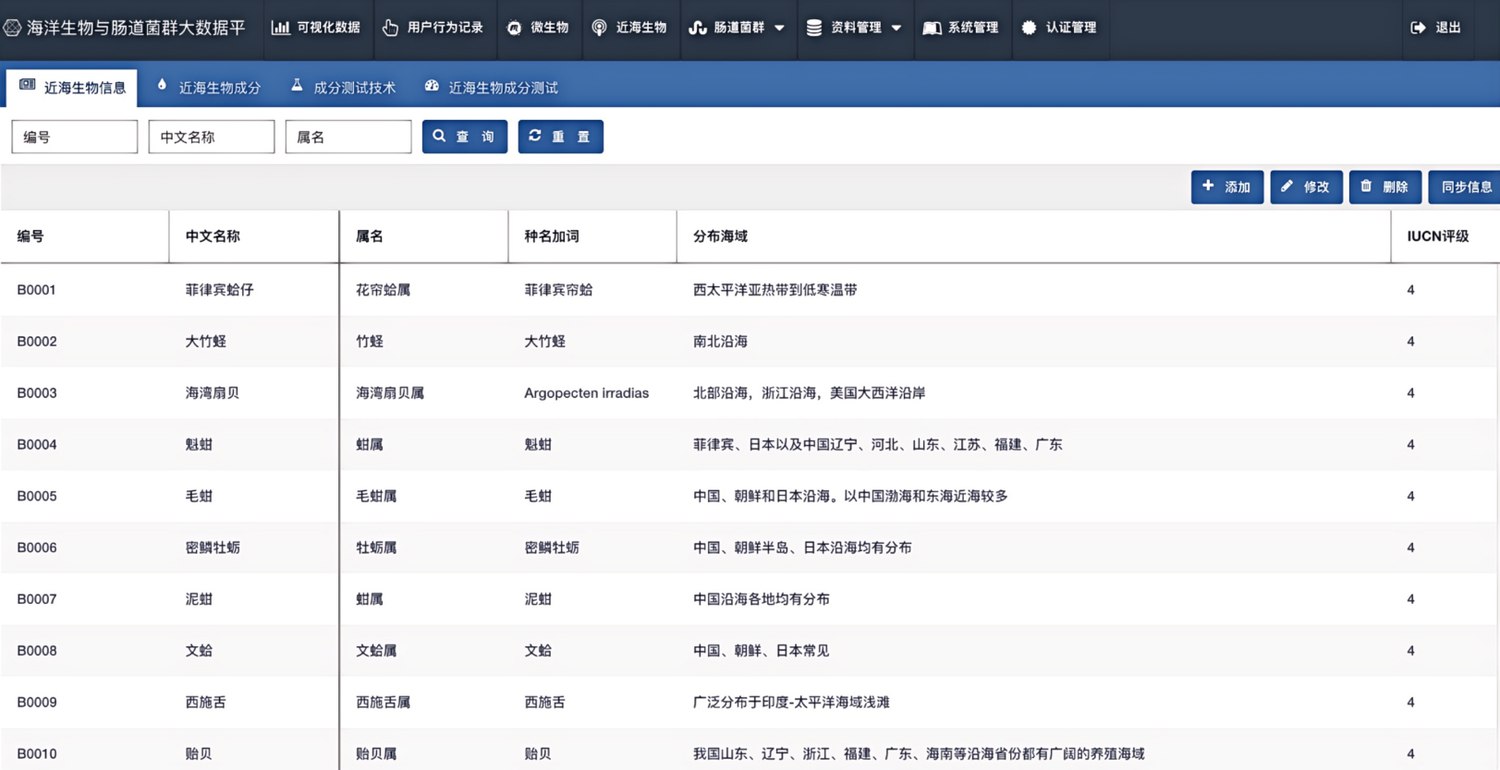
Task: Click the 用户行为记录 hand pointer icon
Action: 390,28
